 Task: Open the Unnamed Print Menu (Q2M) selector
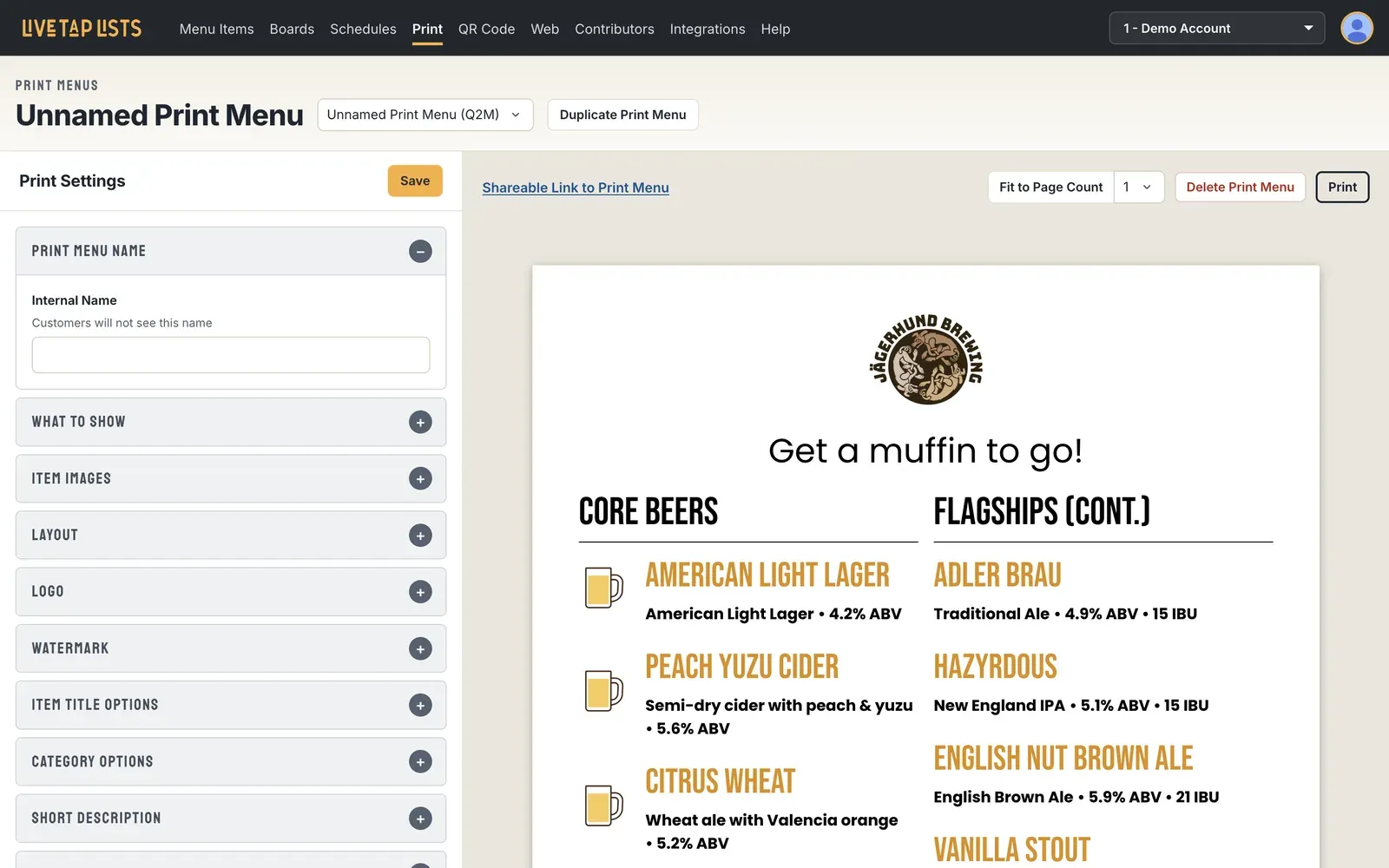[x=425, y=115]
